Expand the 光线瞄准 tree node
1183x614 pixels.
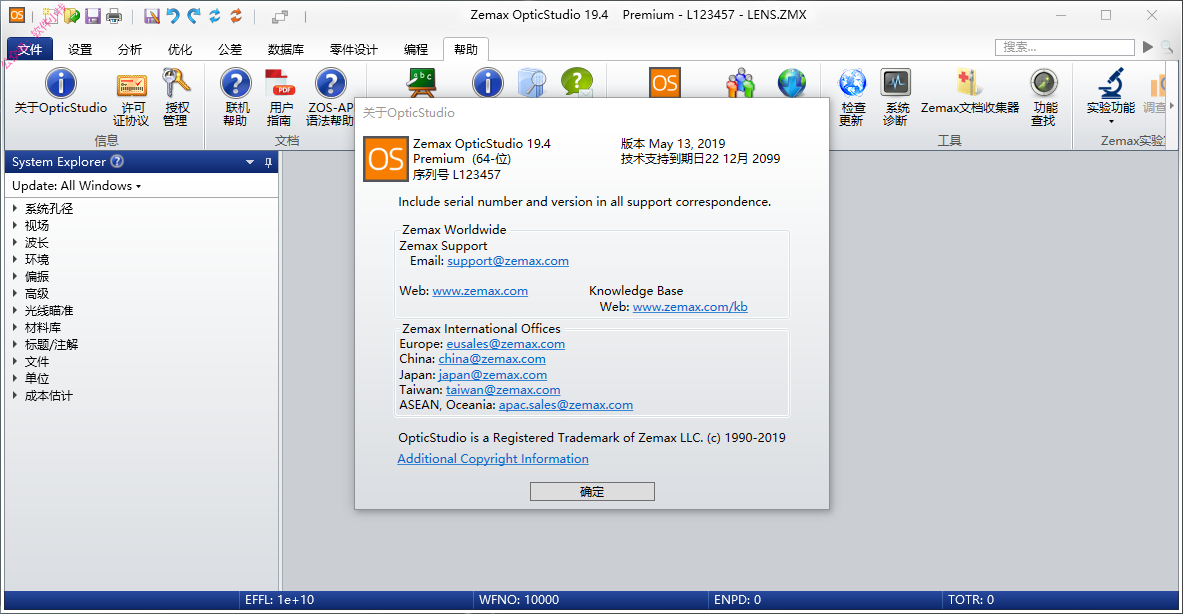[15, 310]
